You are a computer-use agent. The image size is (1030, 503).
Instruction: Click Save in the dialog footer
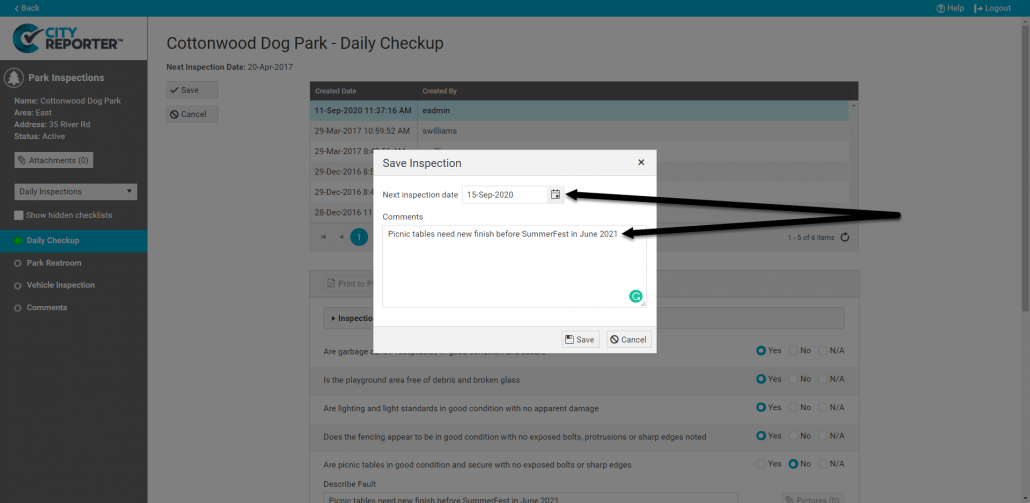click(580, 340)
